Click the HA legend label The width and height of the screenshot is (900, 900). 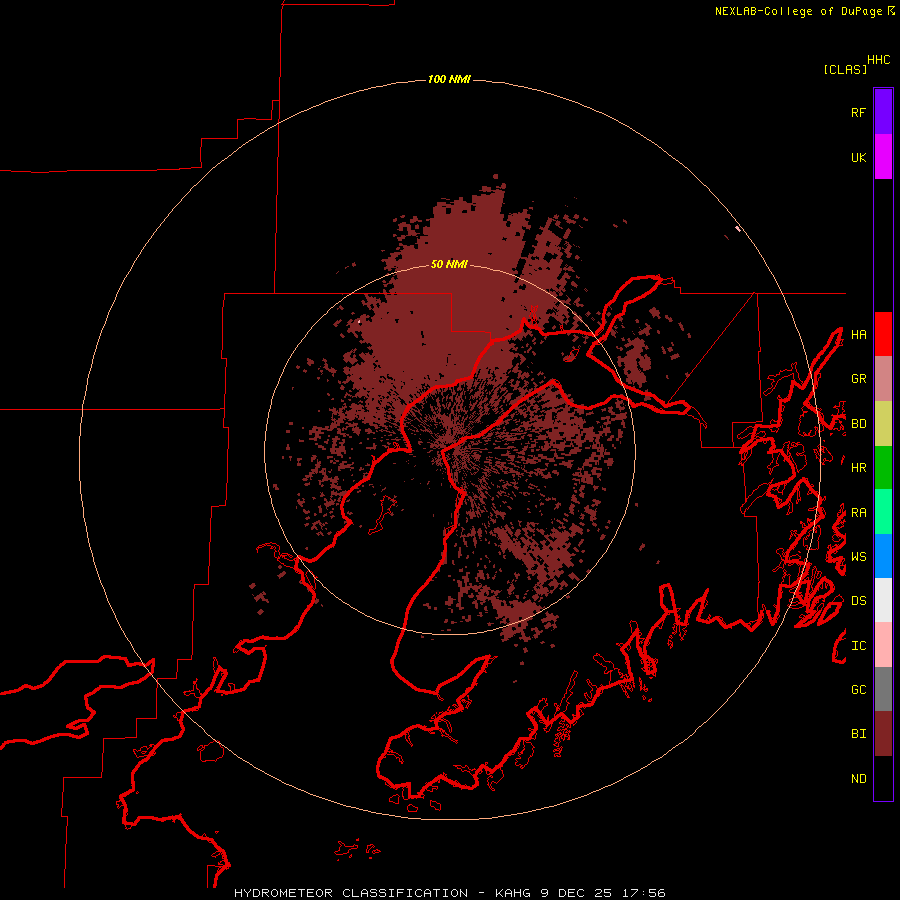pos(858,335)
